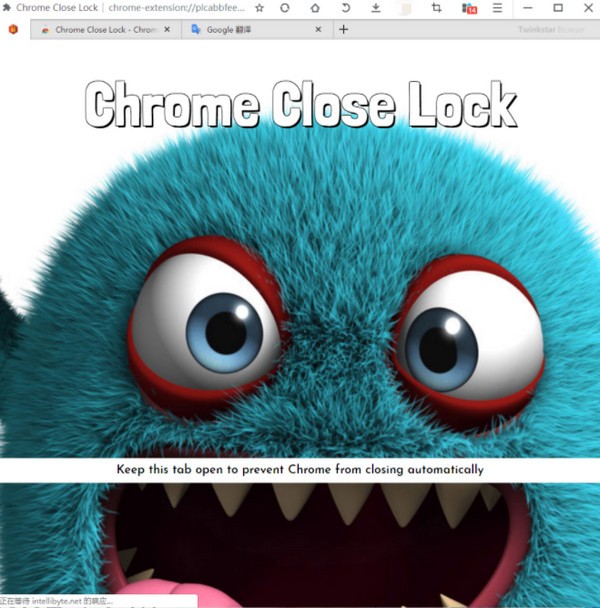Click the faded icon next to the crop tool
The image size is (600, 608).
405,8
